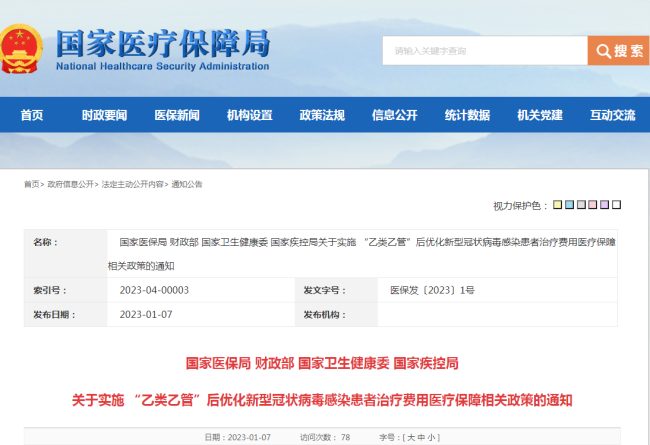
Task: Select the purple eye-protection color swatch
Action: [x=604, y=204]
